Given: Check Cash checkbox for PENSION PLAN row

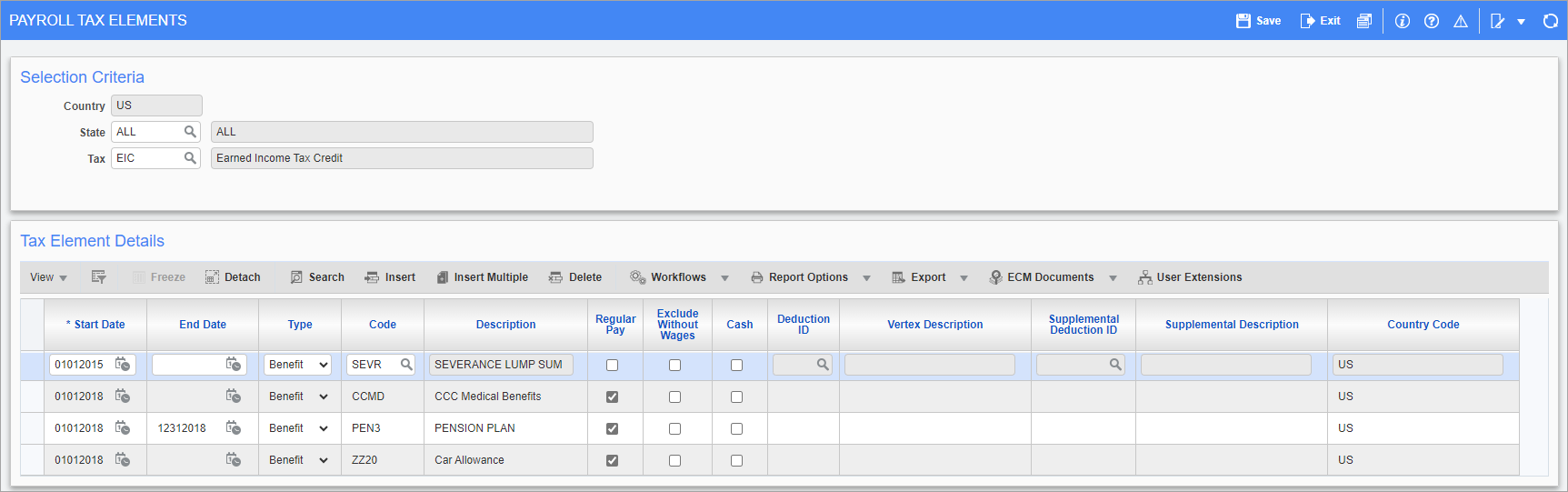Looking at the screenshot, I should tap(736, 429).
